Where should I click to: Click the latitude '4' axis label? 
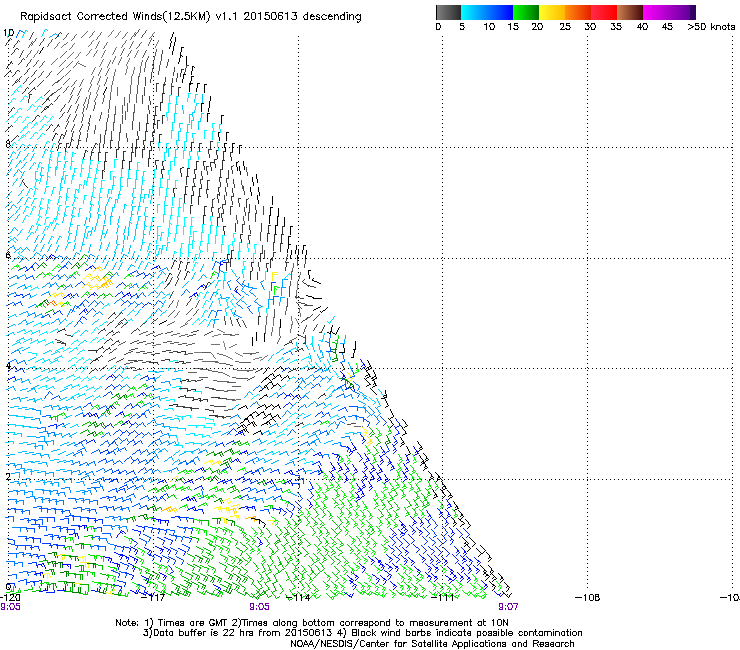point(8,366)
